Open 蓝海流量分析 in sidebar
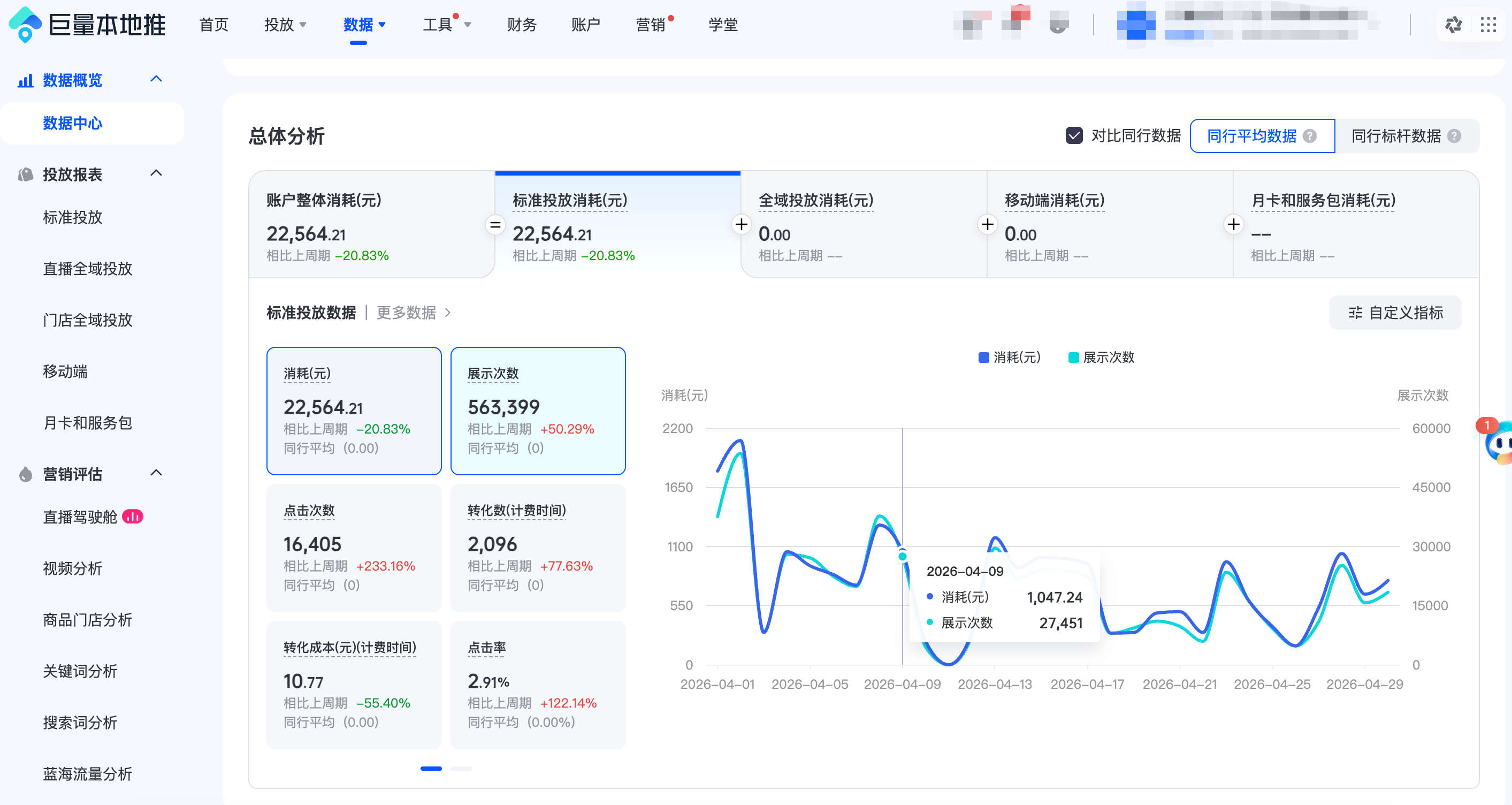The width and height of the screenshot is (1512, 805). click(x=87, y=774)
